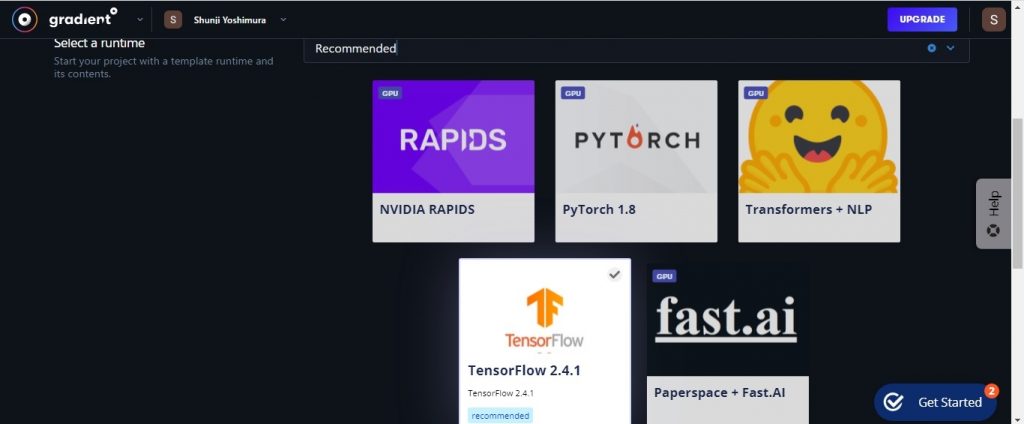Select the Transformers + NLP runtime card
Viewport: 1024px width, 424px height.
(x=819, y=161)
